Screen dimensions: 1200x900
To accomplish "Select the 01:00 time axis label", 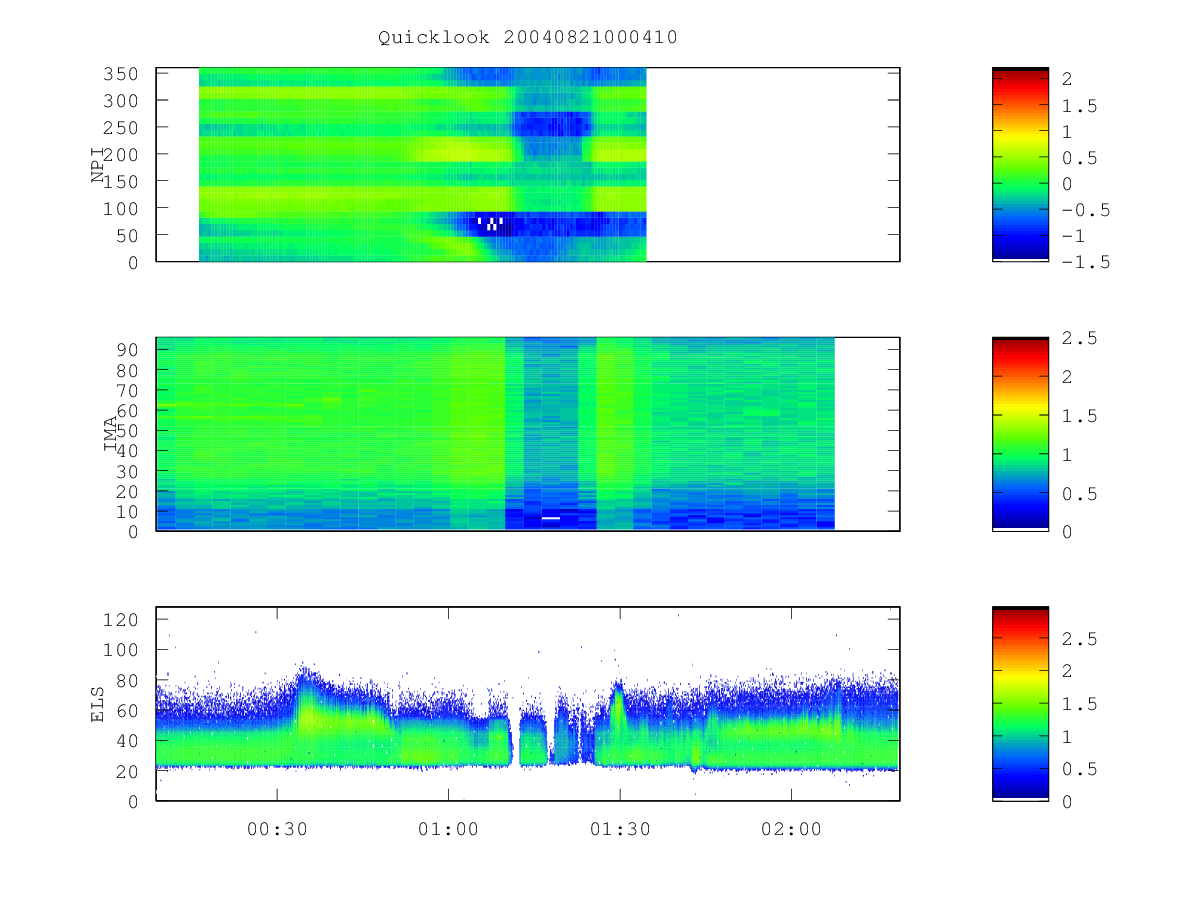I will tap(449, 829).
